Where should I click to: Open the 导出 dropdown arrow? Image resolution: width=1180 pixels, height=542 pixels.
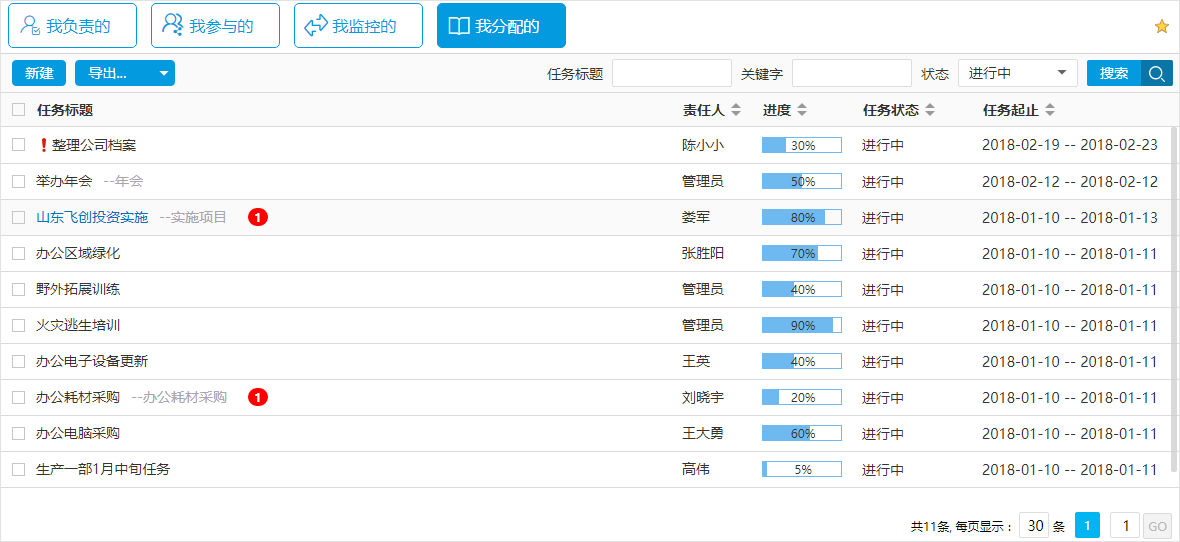coord(164,73)
